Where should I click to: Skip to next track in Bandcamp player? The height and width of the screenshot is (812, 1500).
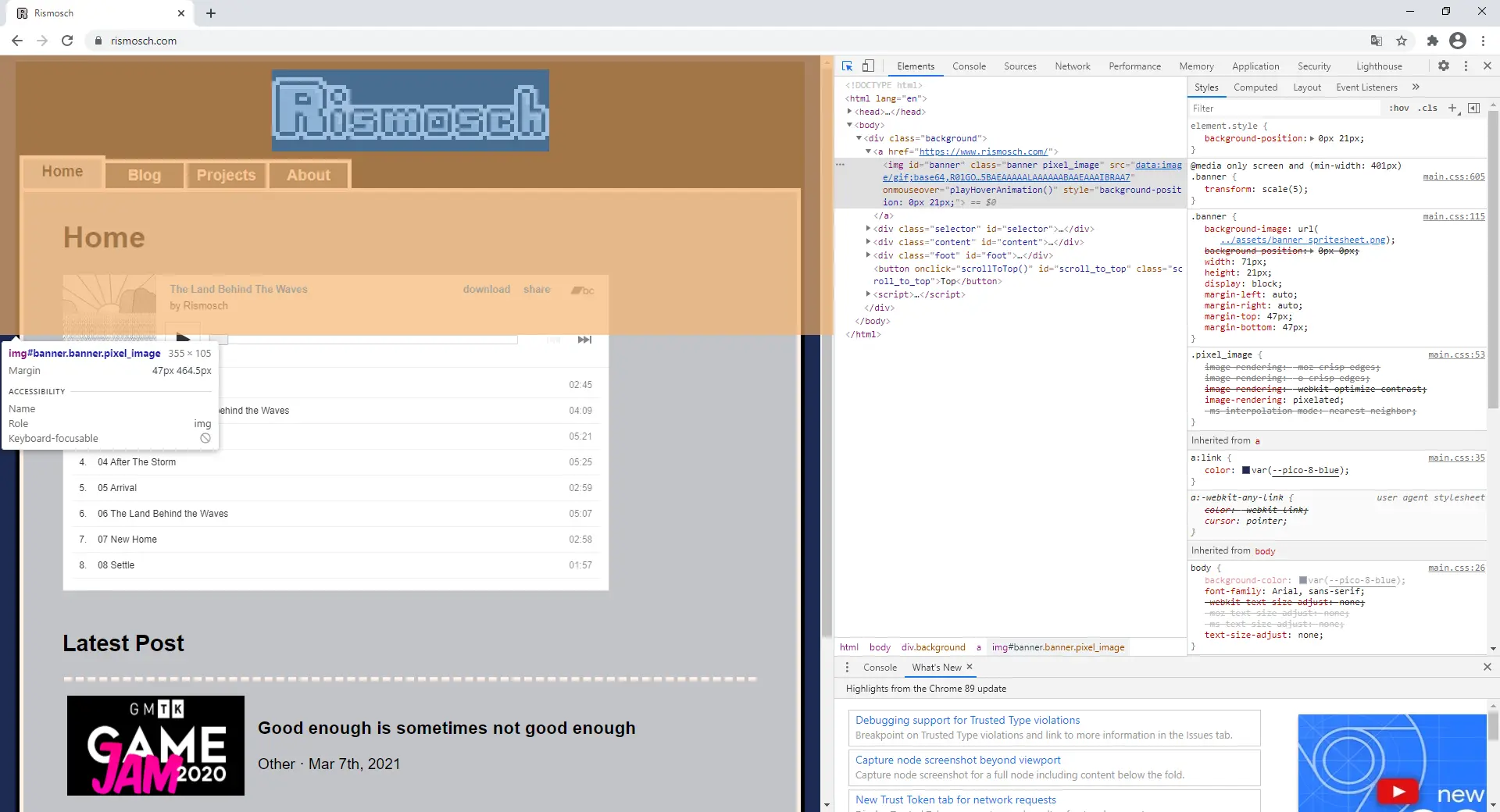(584, 340)
